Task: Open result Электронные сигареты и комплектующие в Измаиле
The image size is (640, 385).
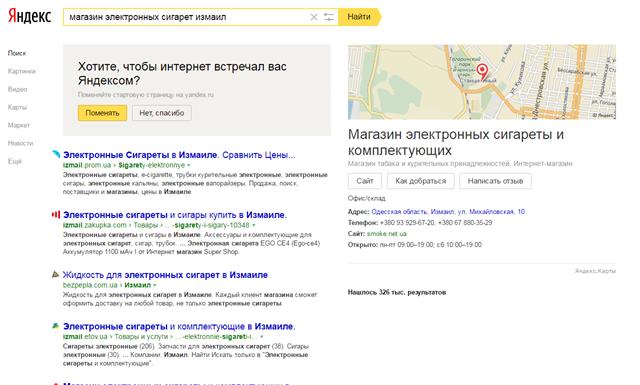Action: click(x=179, y=326)
